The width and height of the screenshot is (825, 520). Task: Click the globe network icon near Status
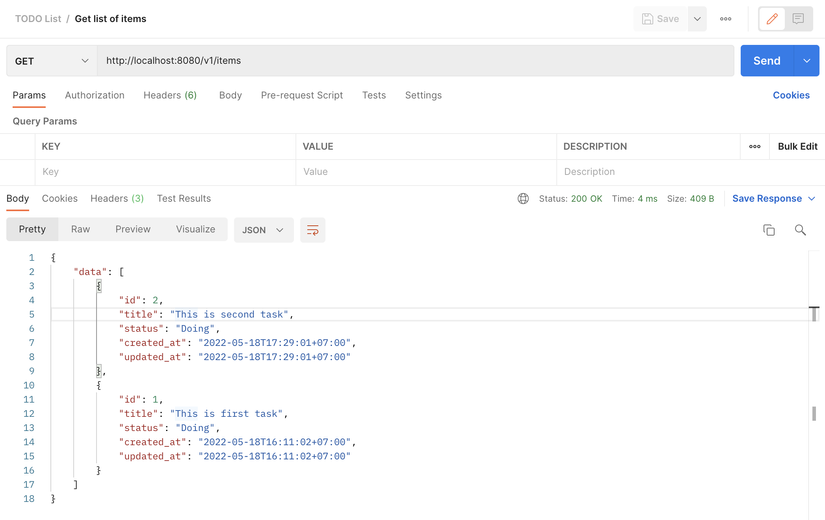pyautogui.click(x=523, y=199)
